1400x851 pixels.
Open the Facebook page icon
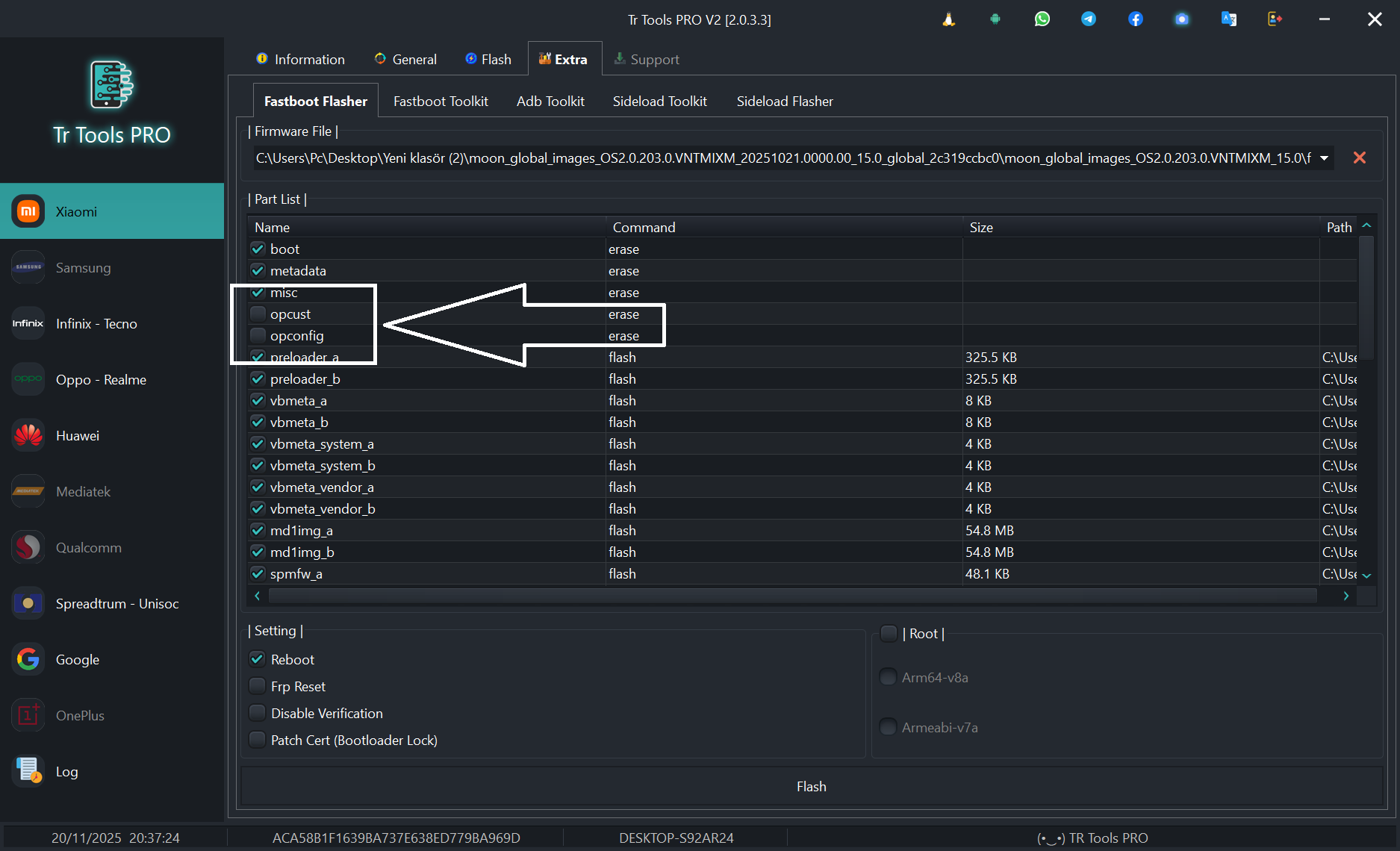pos(1136,19)
